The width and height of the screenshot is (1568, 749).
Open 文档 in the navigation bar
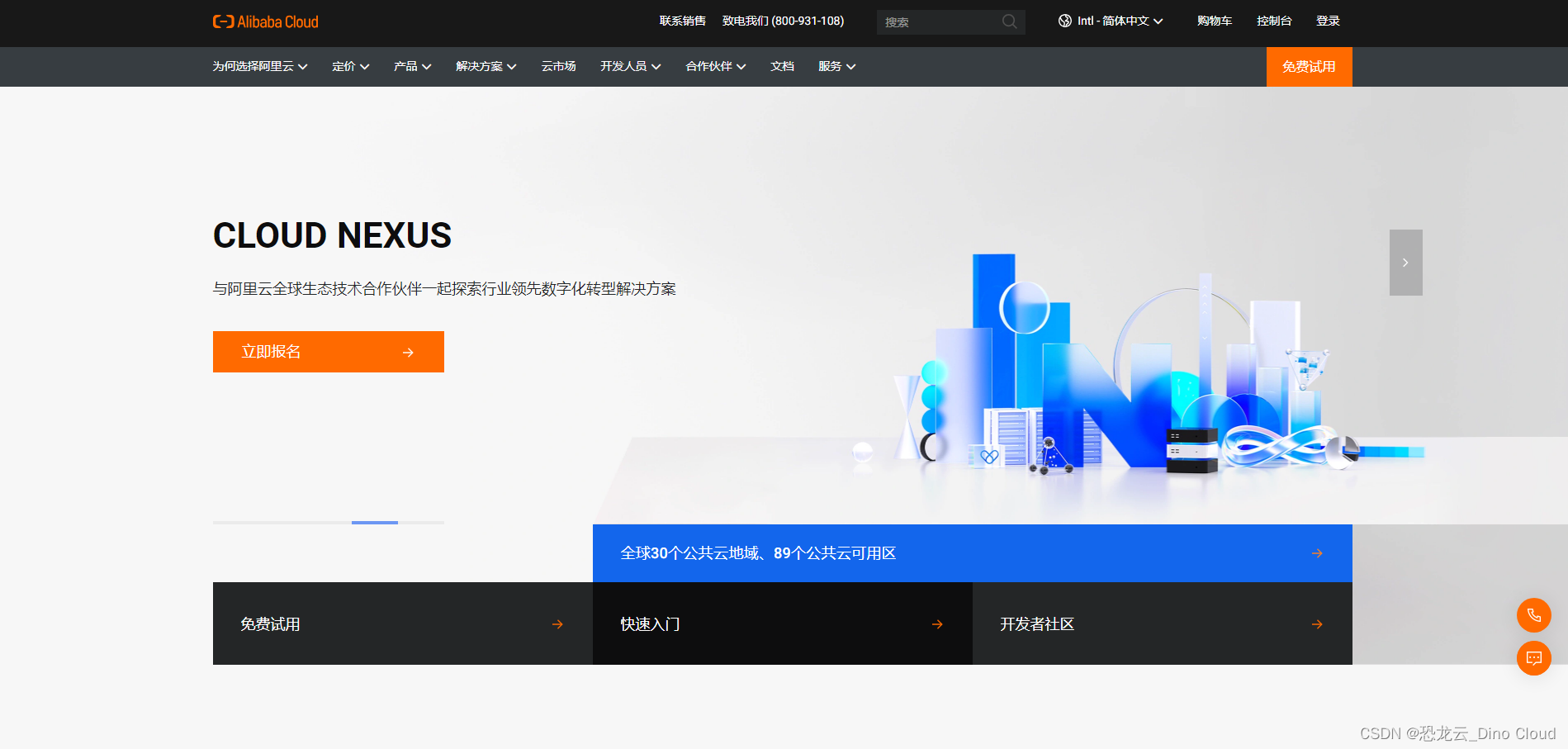point(782,66)
